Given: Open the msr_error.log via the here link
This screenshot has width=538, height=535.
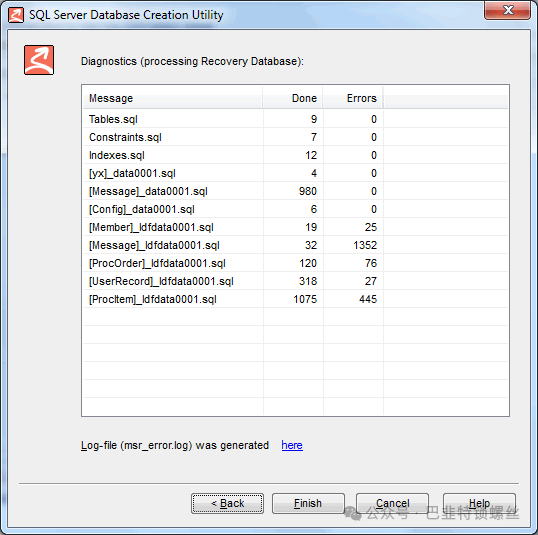Looking at the screenshot, I should click(292, 445).
